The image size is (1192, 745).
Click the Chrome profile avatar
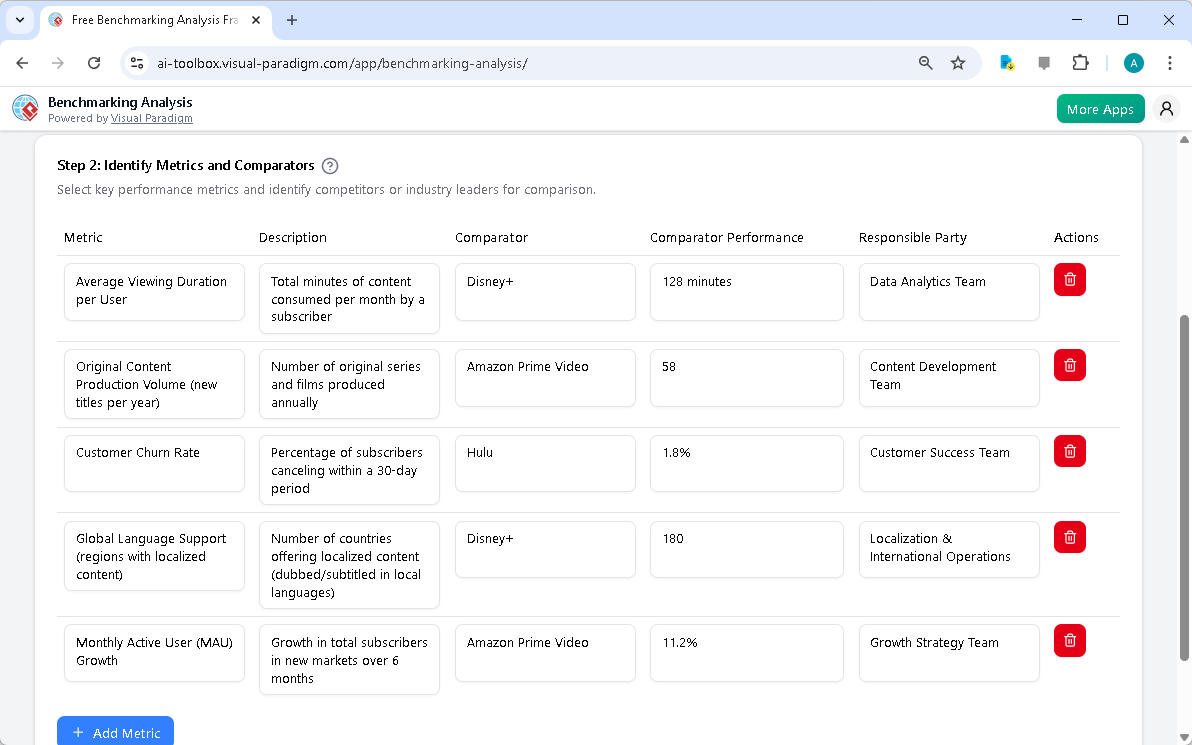click(1133, 62)
